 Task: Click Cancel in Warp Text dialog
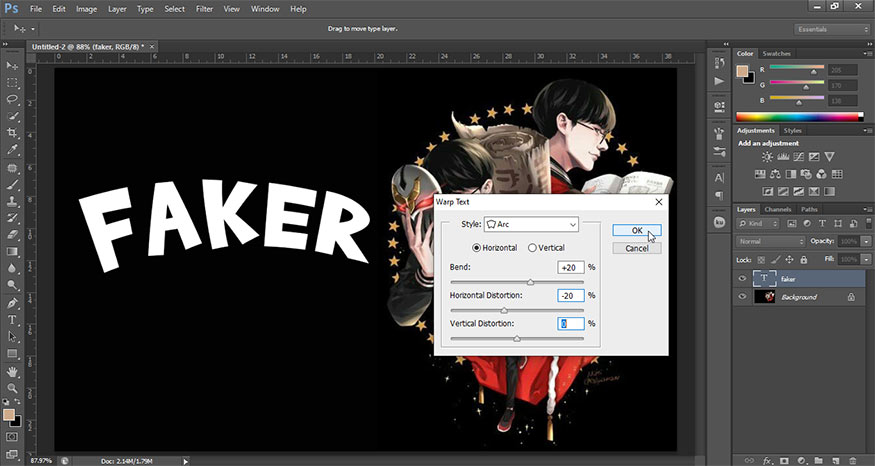tap(637, 248)
